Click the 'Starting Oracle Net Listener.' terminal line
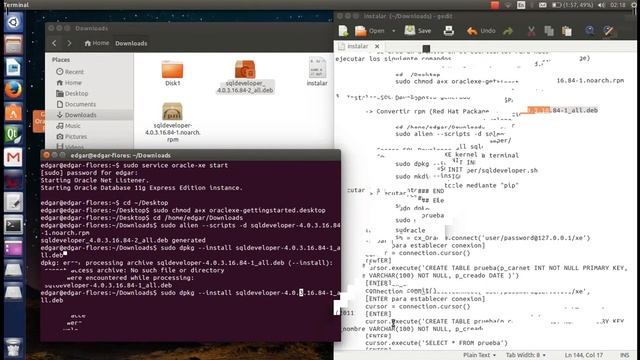Screen dimensions: 640x360 click(95, 180)
